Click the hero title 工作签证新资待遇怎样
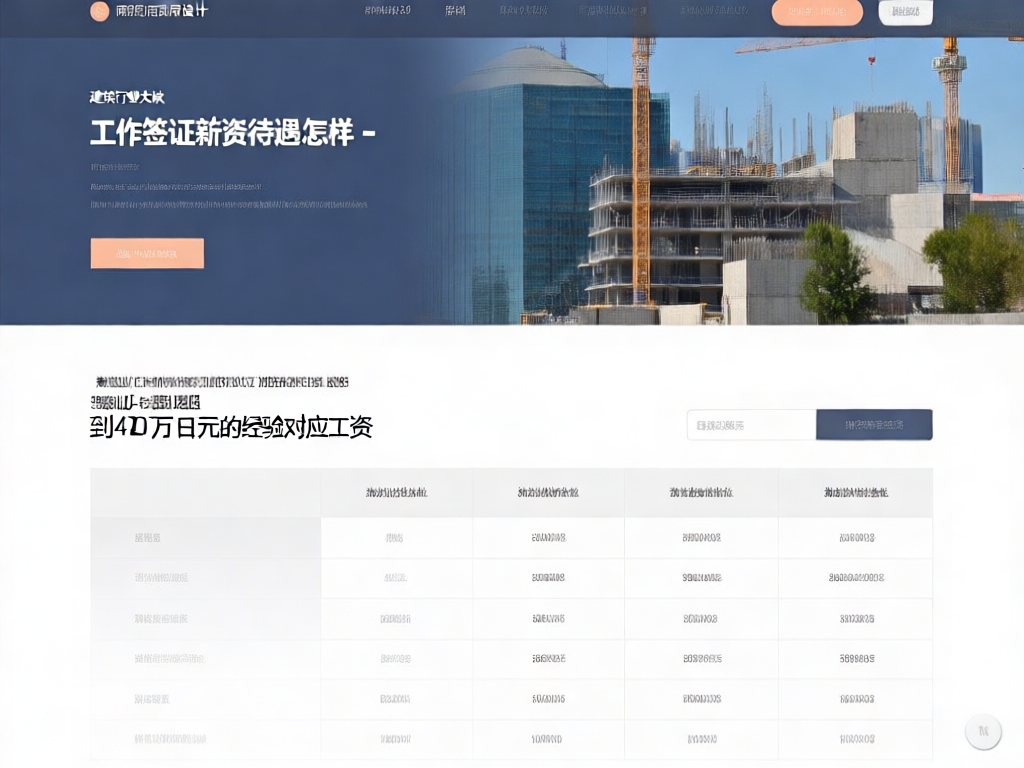The image size is (1024, 768). point(231,132)
